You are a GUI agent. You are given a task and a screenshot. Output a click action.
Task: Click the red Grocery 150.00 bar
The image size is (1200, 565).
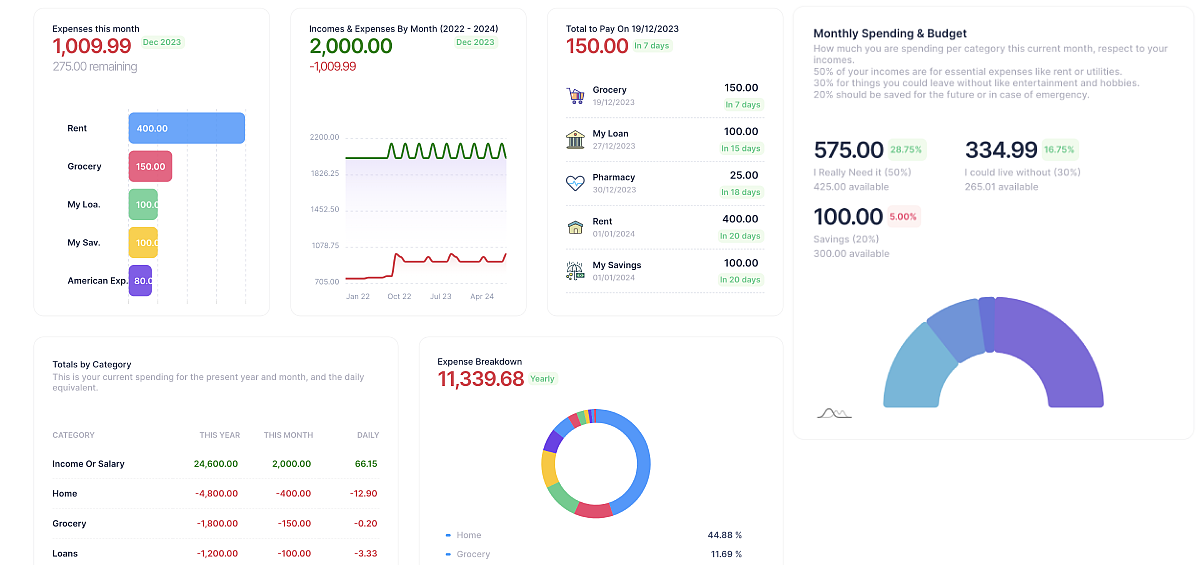(150, 166)
